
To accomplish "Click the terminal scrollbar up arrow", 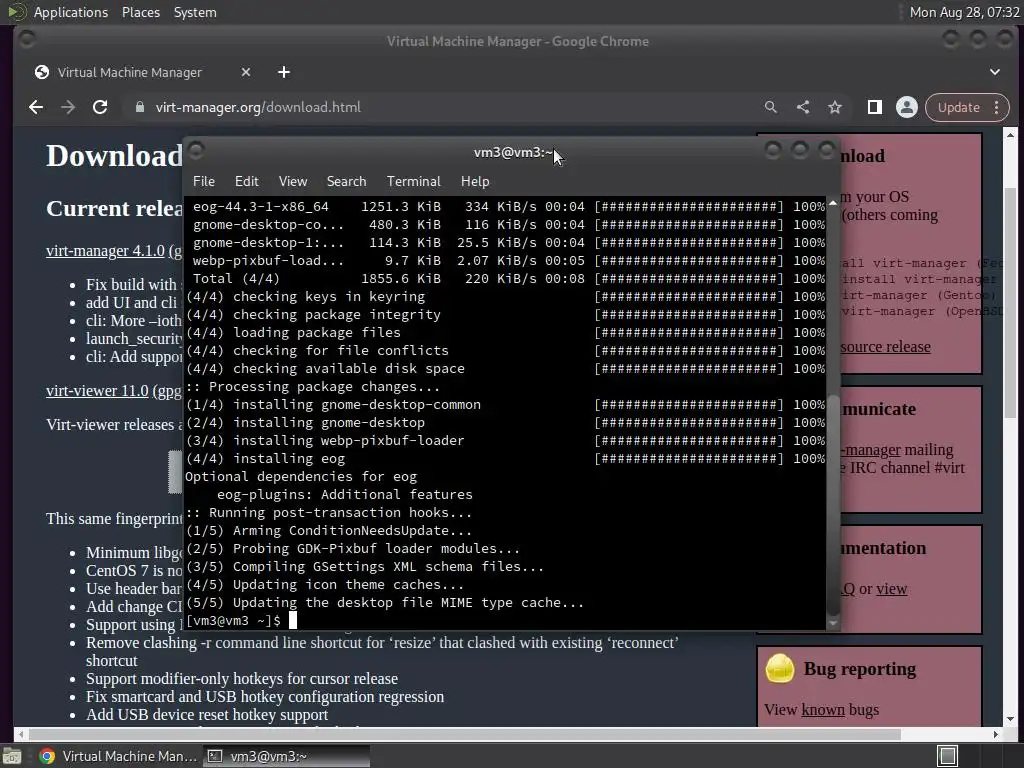I will tap(833, 203).
